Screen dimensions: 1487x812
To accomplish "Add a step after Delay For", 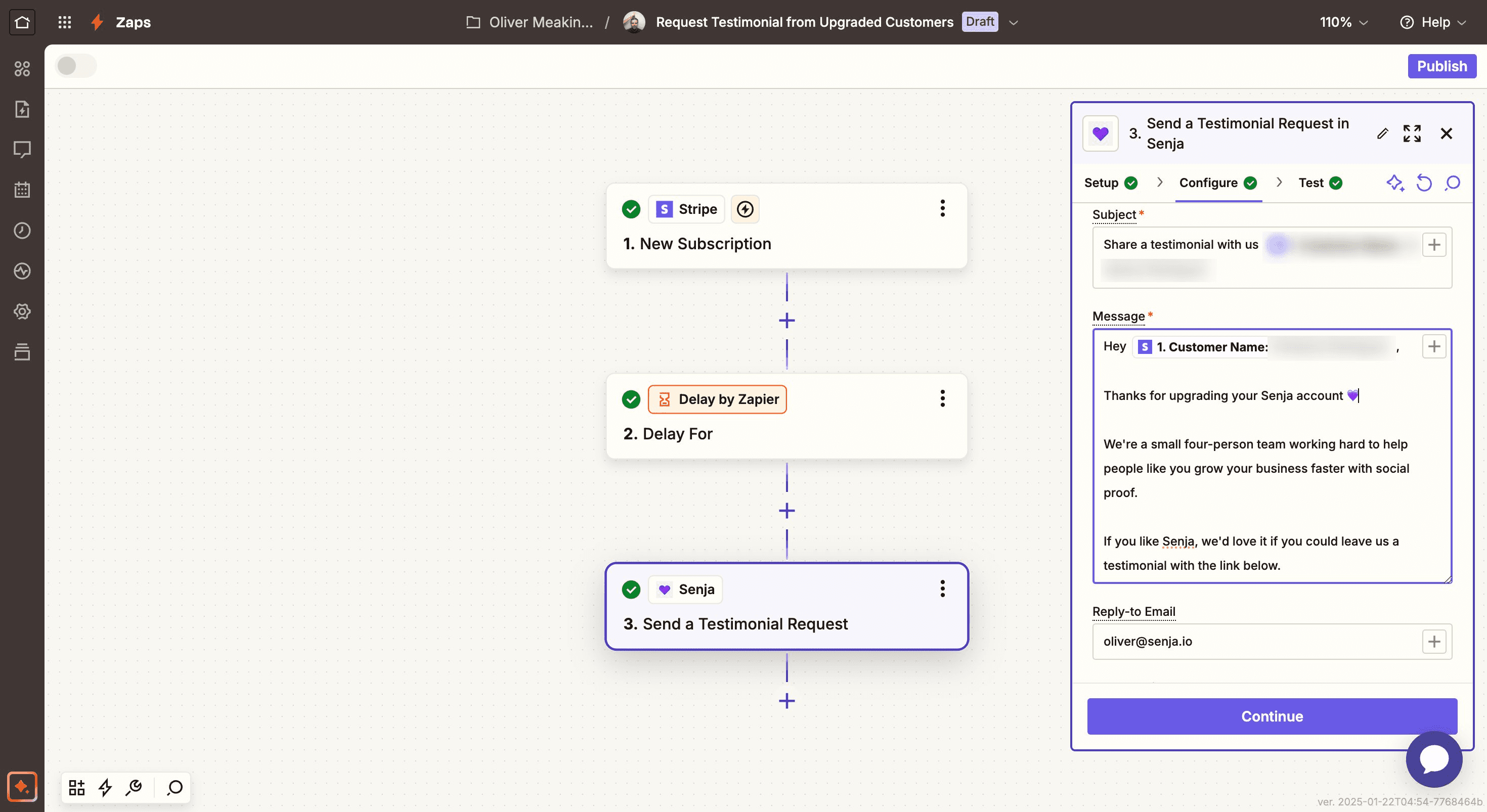I will pyautogui.click(x=787, y=511).
